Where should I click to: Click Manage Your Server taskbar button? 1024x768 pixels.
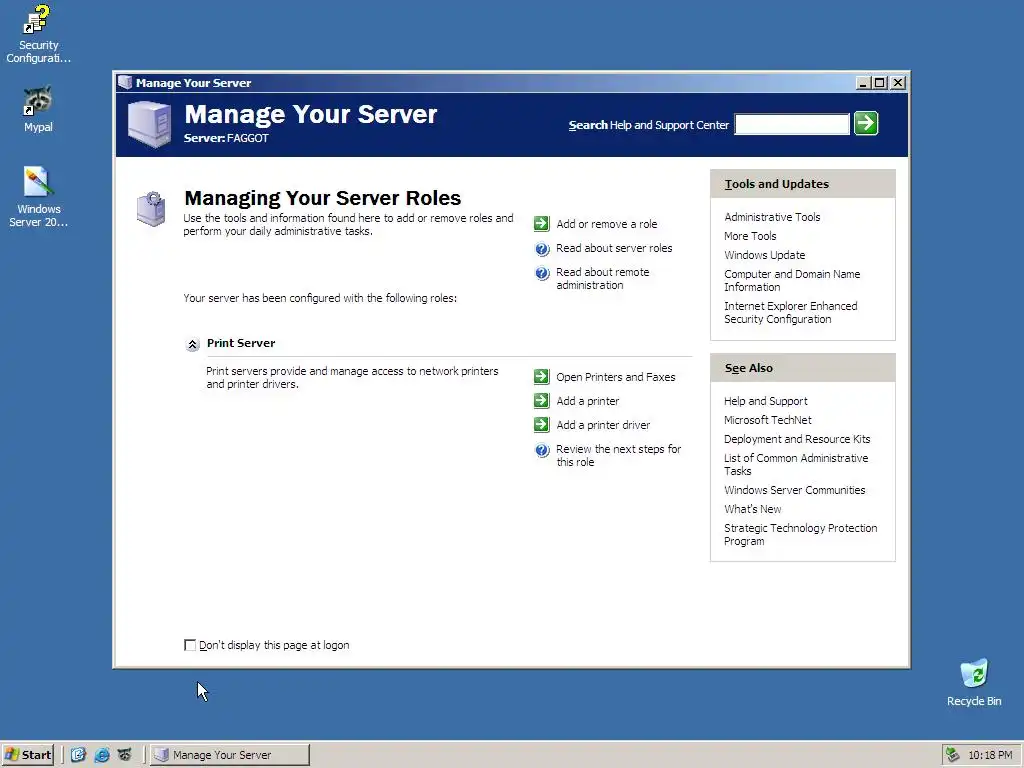(230, 755)
